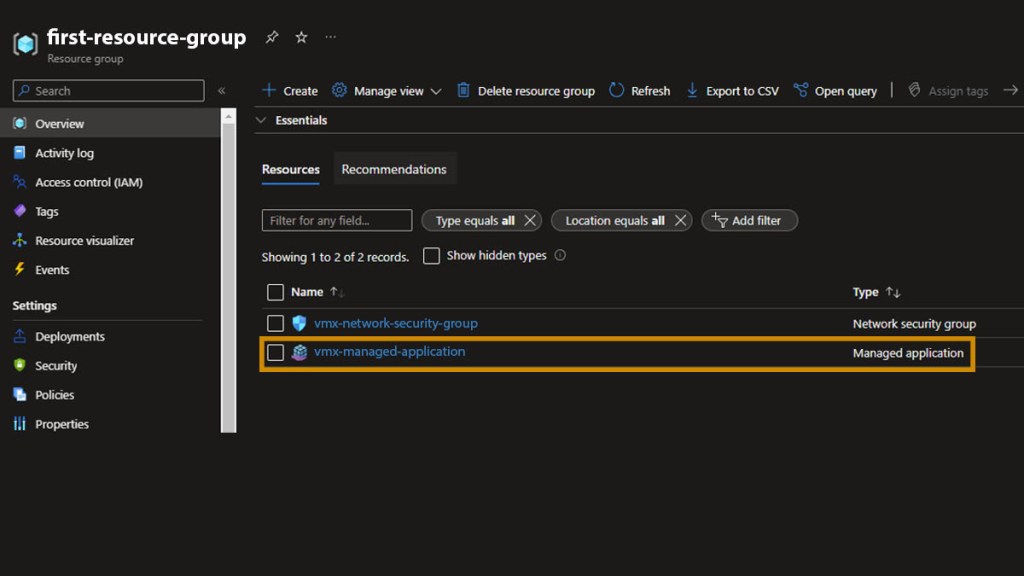Screen dimensions: 1024x576
Task: Click network security group shield icon
Action: tap(299, 323)
